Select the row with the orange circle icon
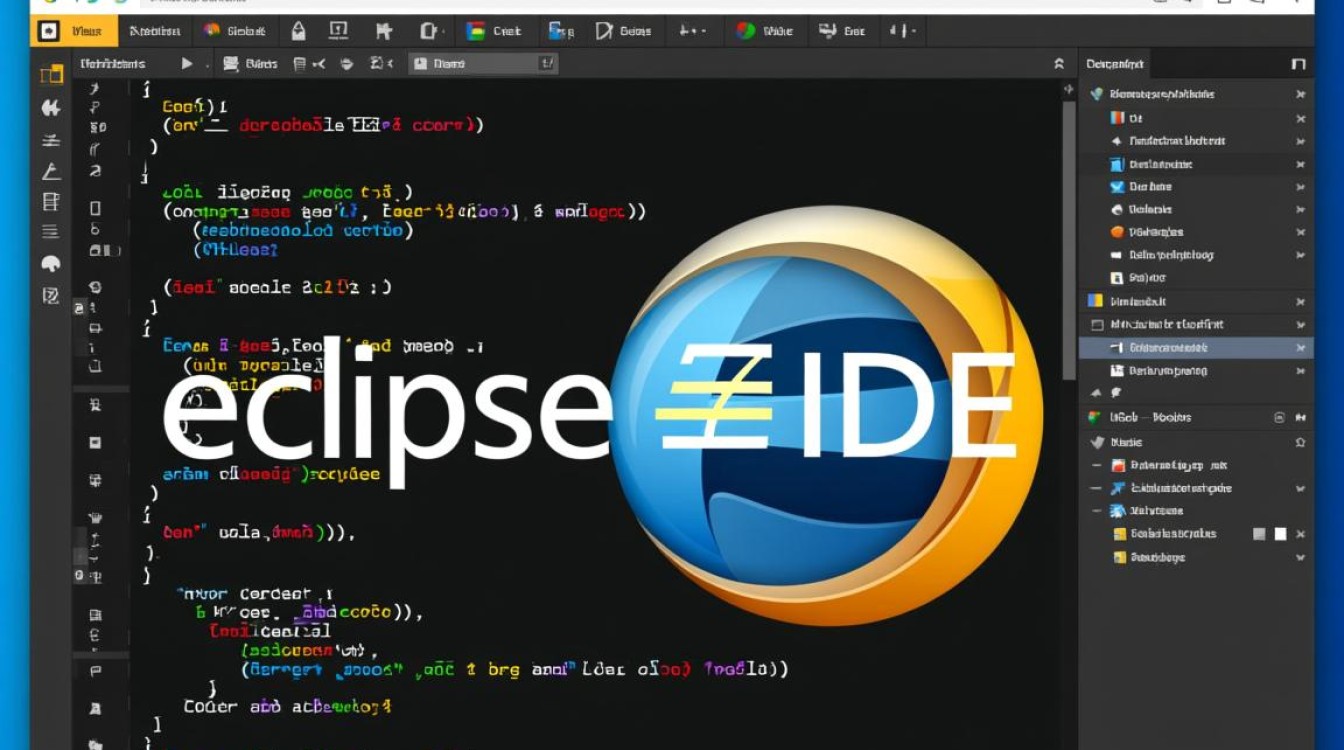Screen dimensions: 1344x750 1196,232
